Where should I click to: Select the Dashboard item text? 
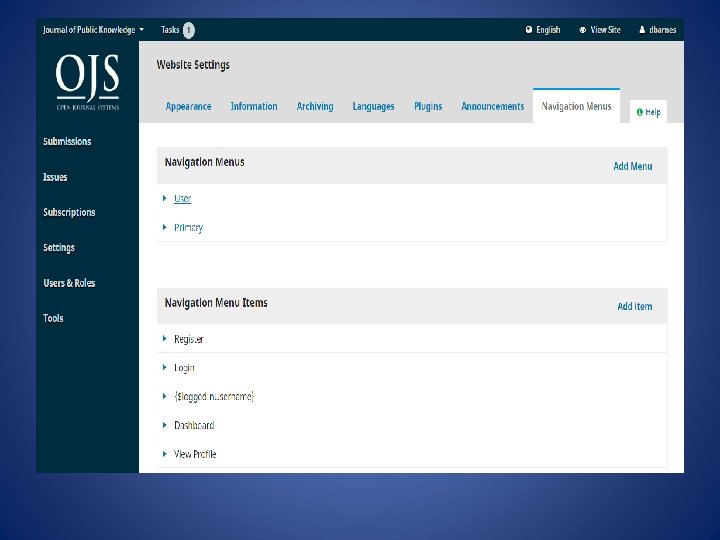click(194, 425)
